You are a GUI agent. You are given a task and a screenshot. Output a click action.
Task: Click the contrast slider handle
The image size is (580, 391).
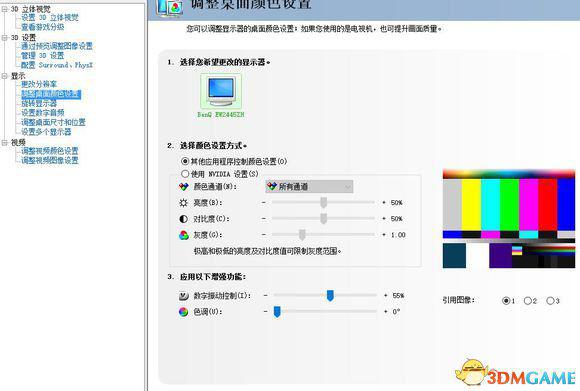click(324, 218)
